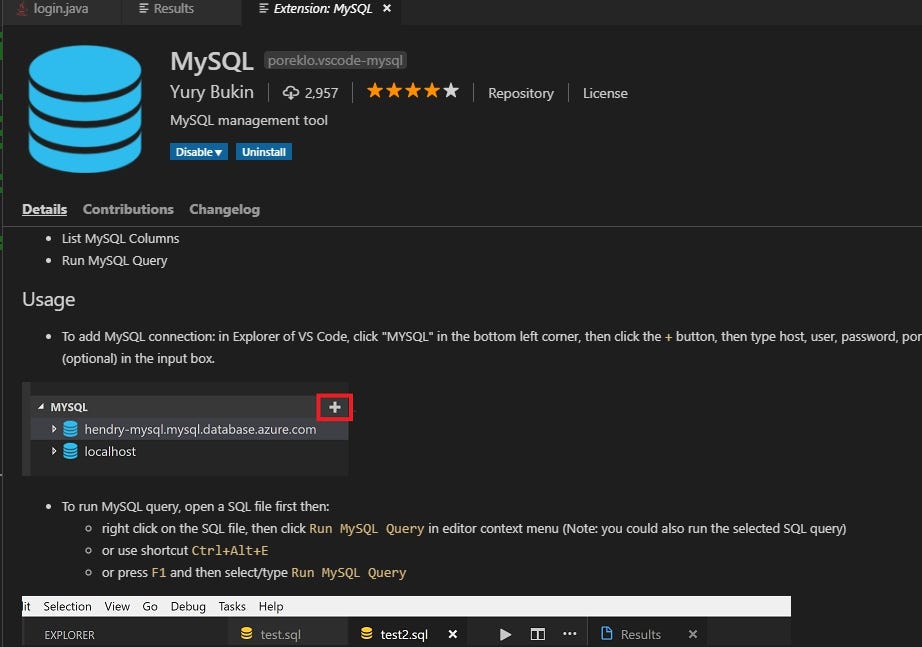This screenshot has height=647, width=922.
Task: Open the Debug menu
Action: click(188, 606)
